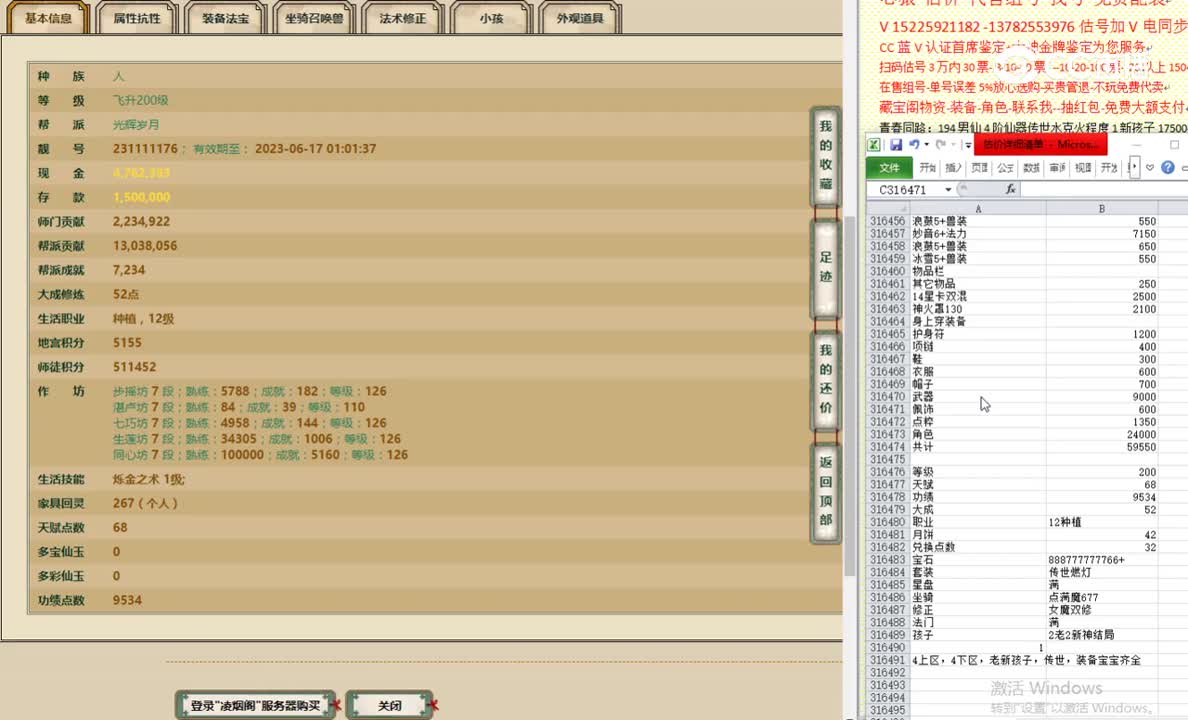1188x720 pixels.
Task: Select row header 316480
Action: tap(888, 521)
